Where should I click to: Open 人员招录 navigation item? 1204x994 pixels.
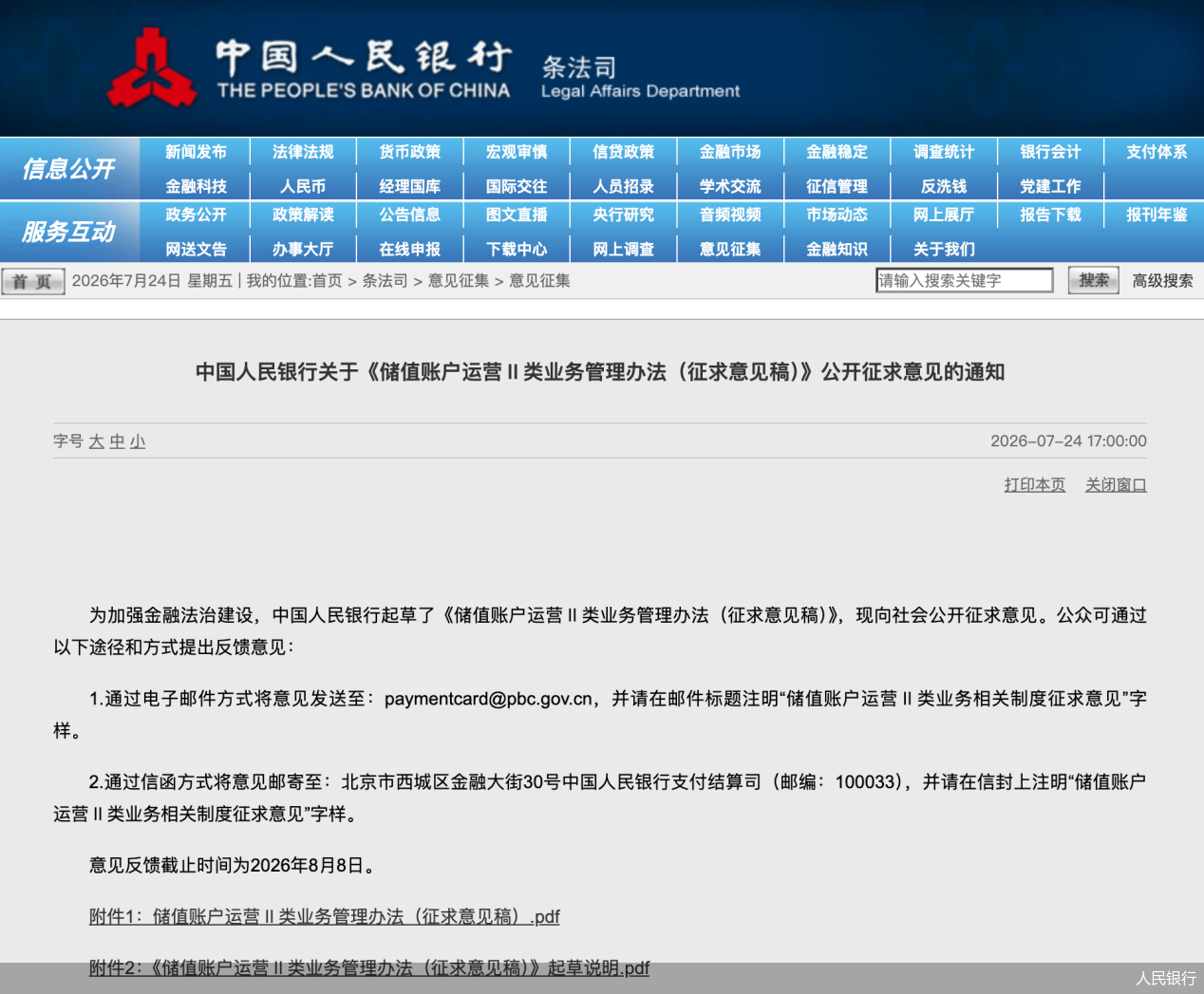[623, 186]
